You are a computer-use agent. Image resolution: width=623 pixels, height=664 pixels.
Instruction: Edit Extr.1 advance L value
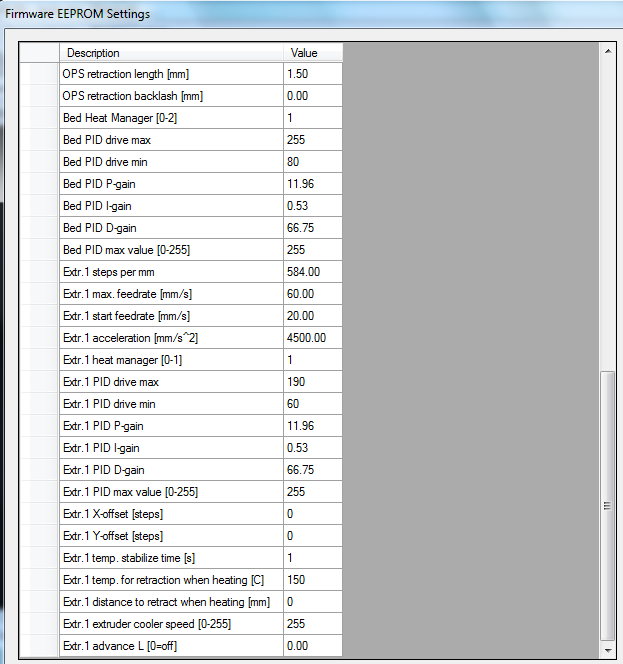[x=313, y=646]
